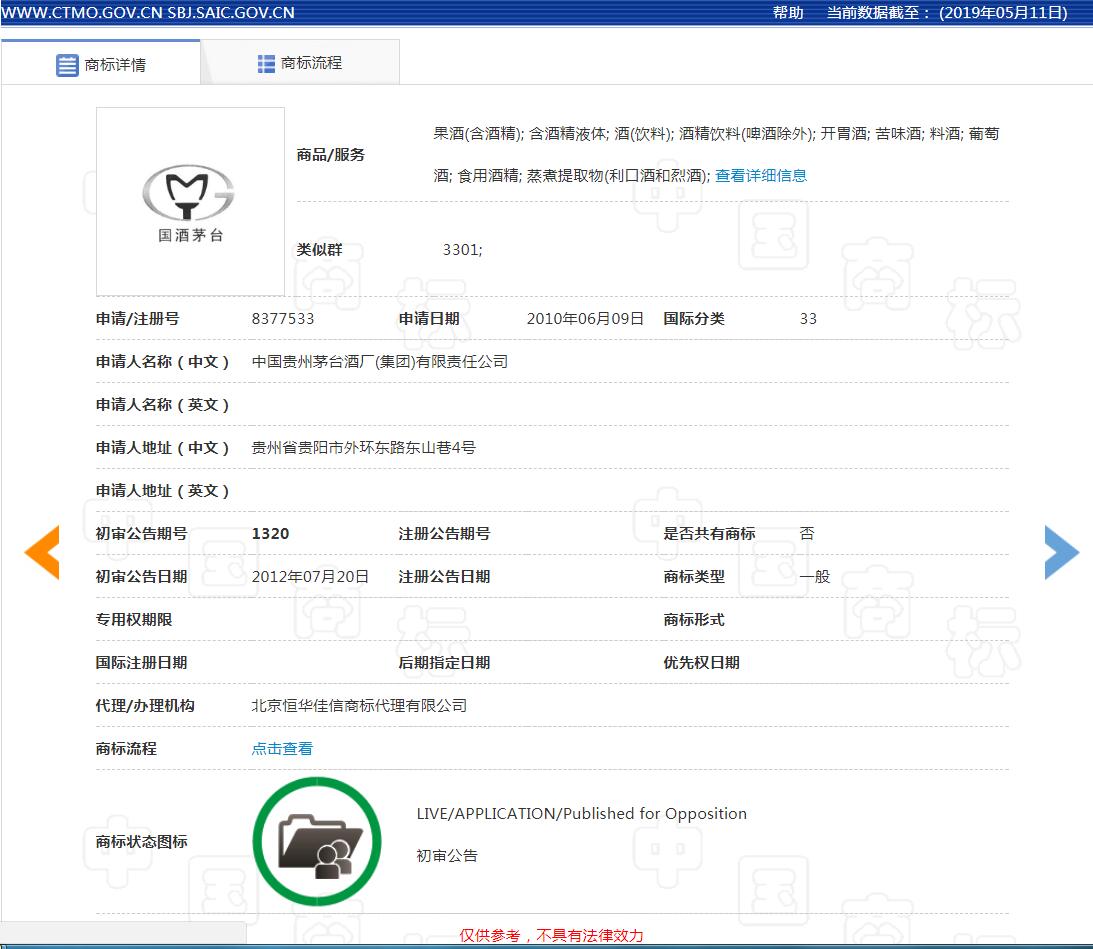Click the red 仅供参考 disclaimer text
This screenshot has height=949, width=1093.
tap(551, 935)
